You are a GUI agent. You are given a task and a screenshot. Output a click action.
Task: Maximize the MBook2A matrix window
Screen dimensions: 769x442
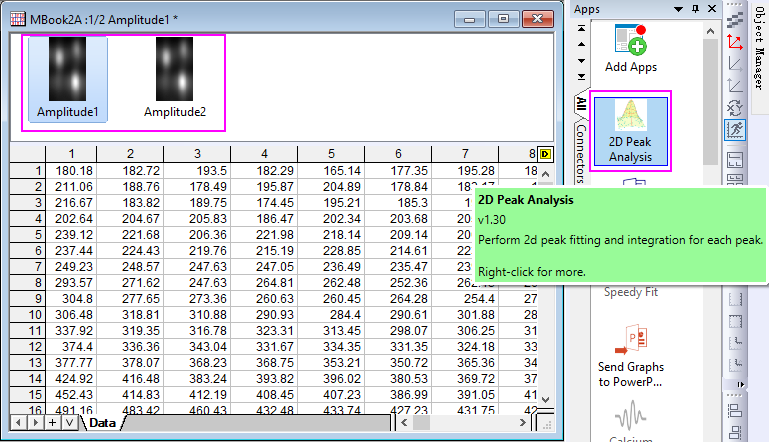(504, 19)
